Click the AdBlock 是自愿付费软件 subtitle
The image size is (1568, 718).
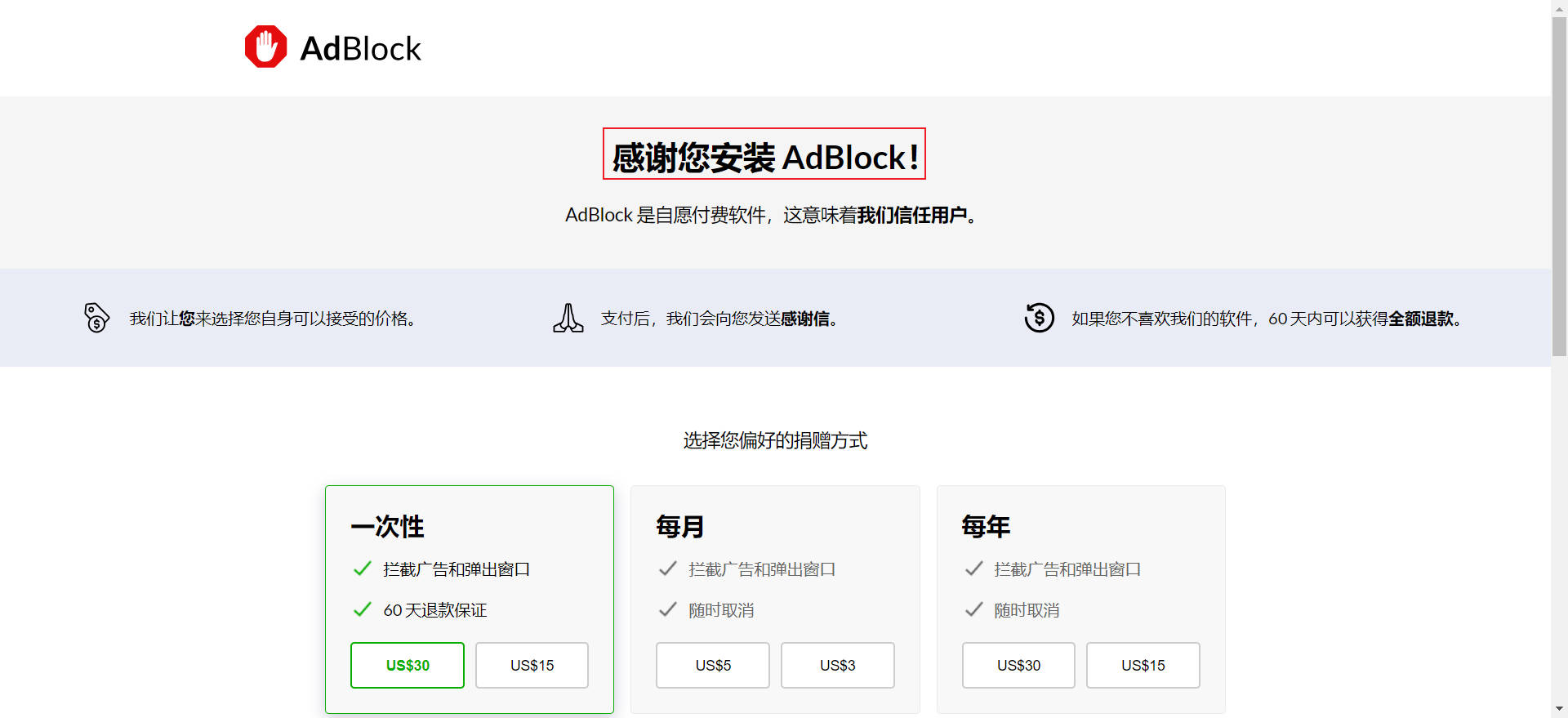click(x=771, y=215)
